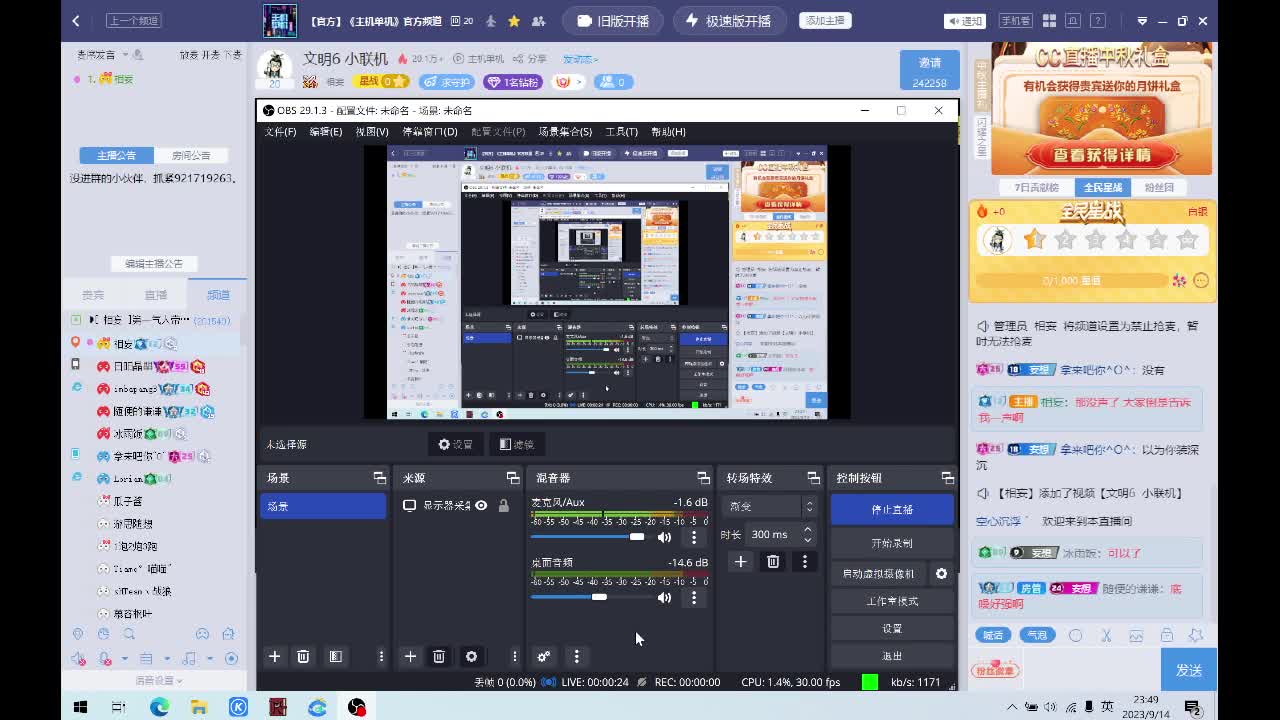Image resolution: width=1280 pixels, height=720 pixels.
Task: Open three-dot menu for 麦克风/Aux channel
Action: click(x=694, y=537)
